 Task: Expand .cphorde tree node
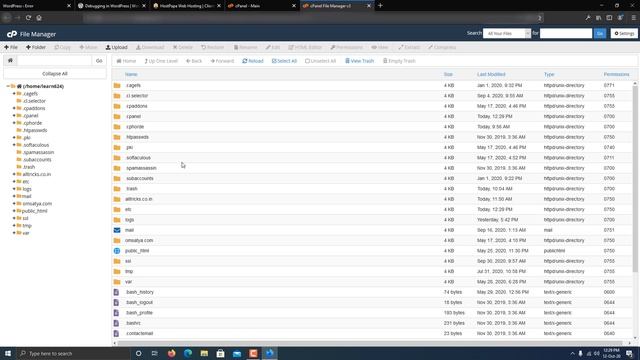coord(14,123)
